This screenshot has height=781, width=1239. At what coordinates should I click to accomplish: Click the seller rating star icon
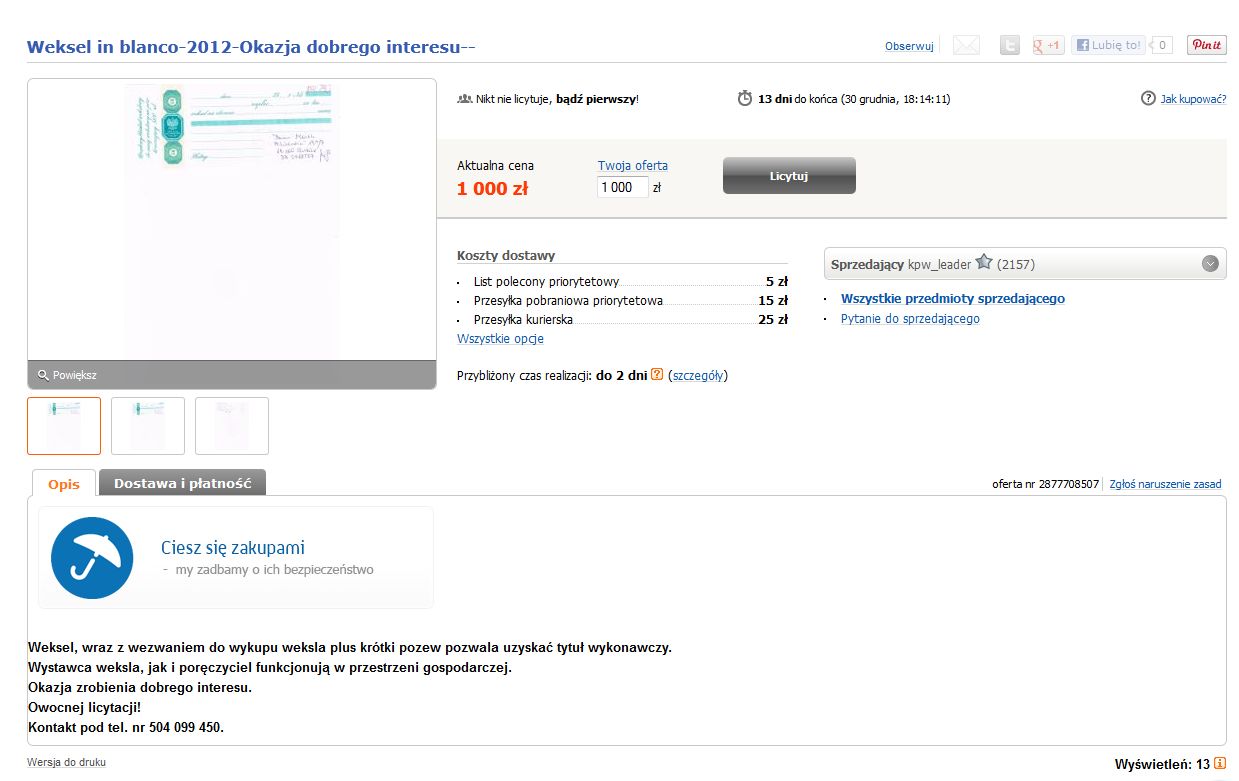(x=984, y=262)
